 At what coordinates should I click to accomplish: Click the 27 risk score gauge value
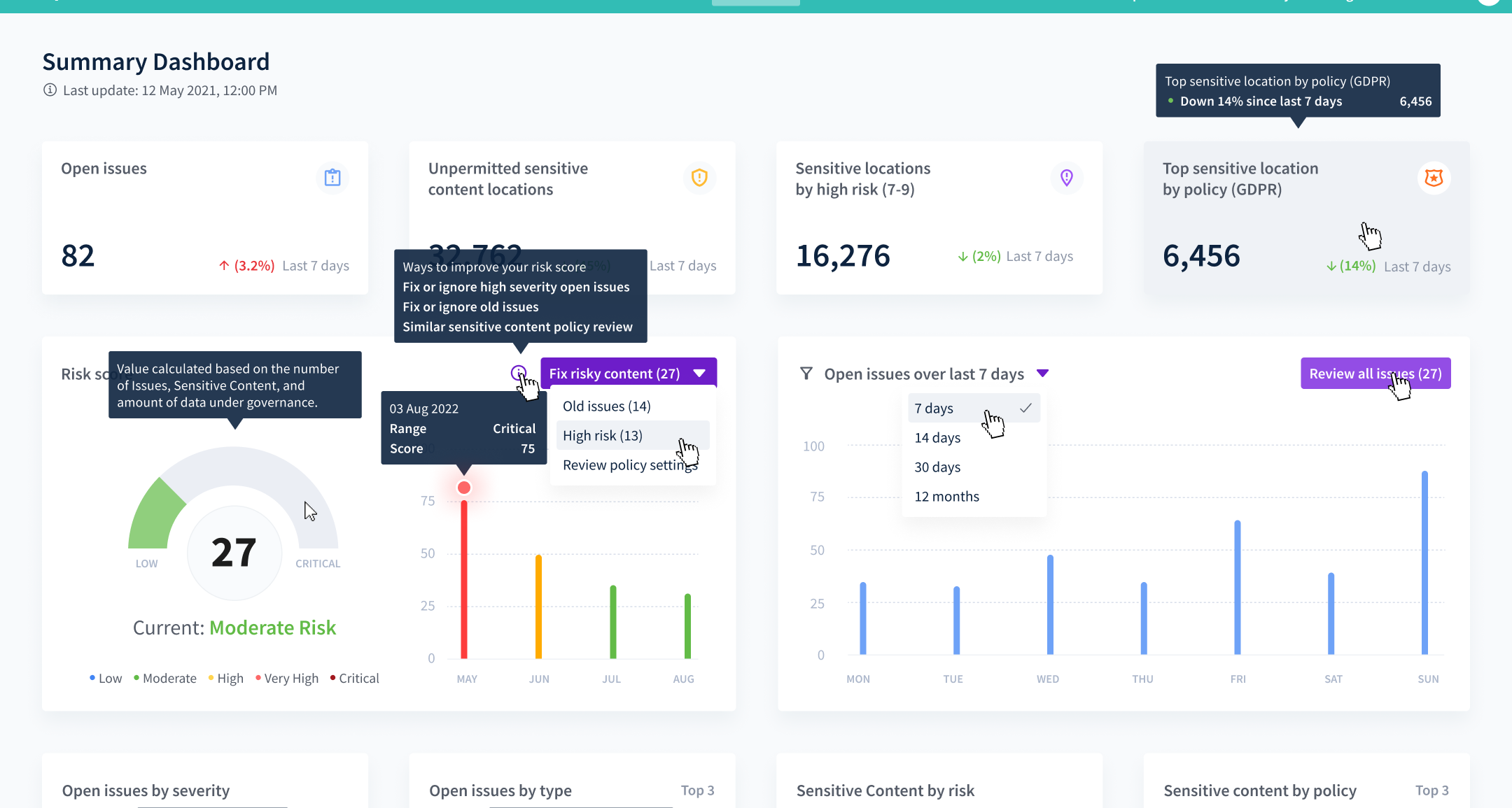tap(234, 553)
